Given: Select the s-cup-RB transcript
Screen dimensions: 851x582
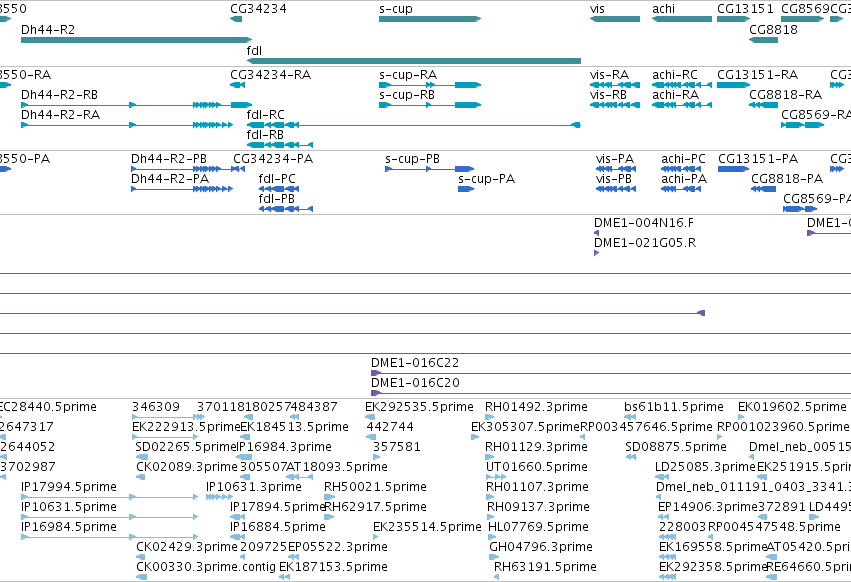Looking at the screenshot, I should click(430, 105).
